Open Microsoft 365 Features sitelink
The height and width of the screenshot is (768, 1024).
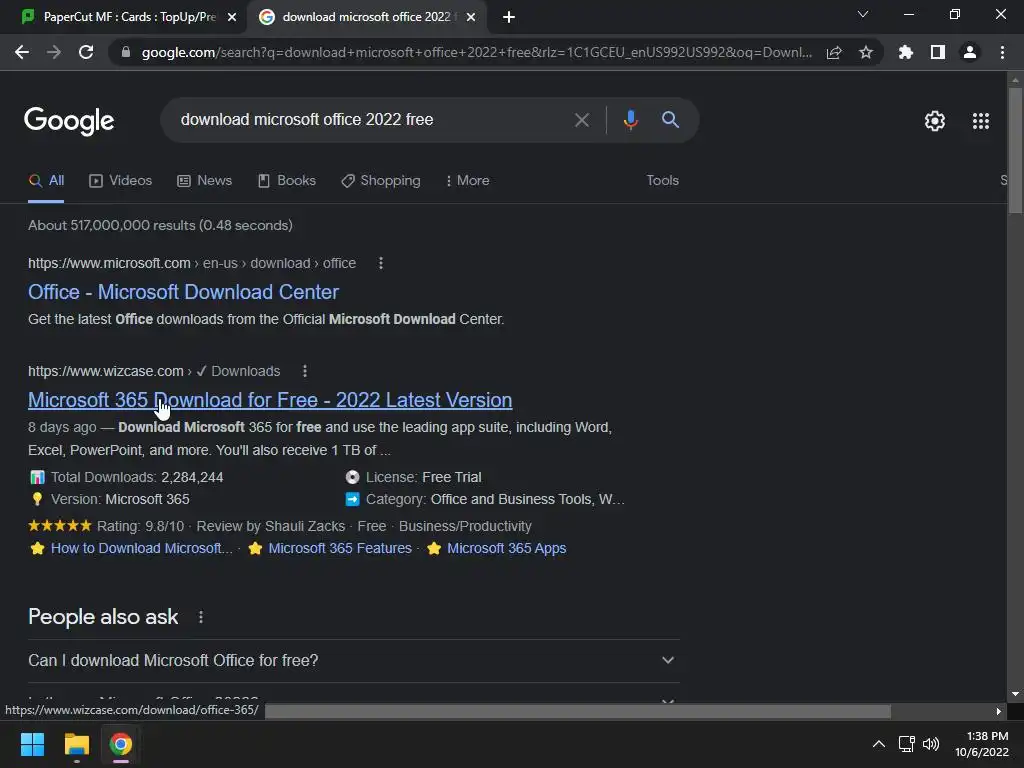pyautogui.click(x=340, y=548)
